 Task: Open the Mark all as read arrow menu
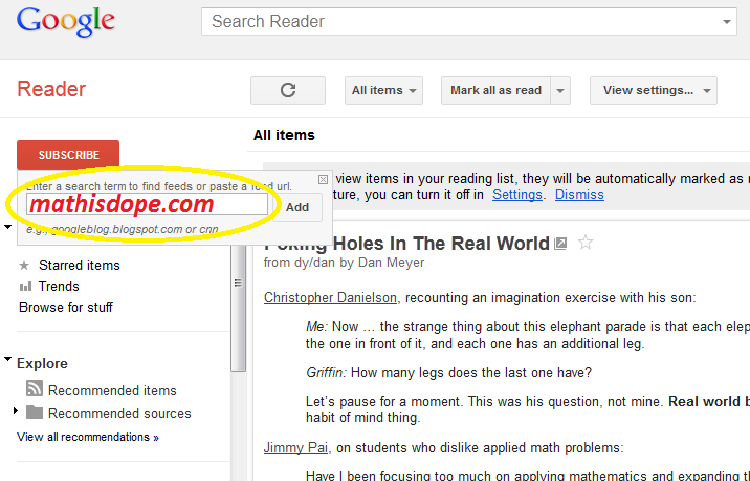pyautogui.click(x=560, y=90)
